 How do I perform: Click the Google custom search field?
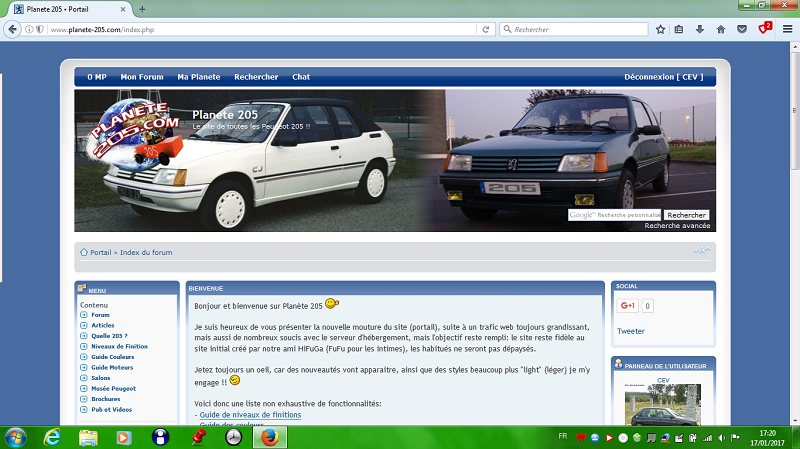[x=614, y=215]
